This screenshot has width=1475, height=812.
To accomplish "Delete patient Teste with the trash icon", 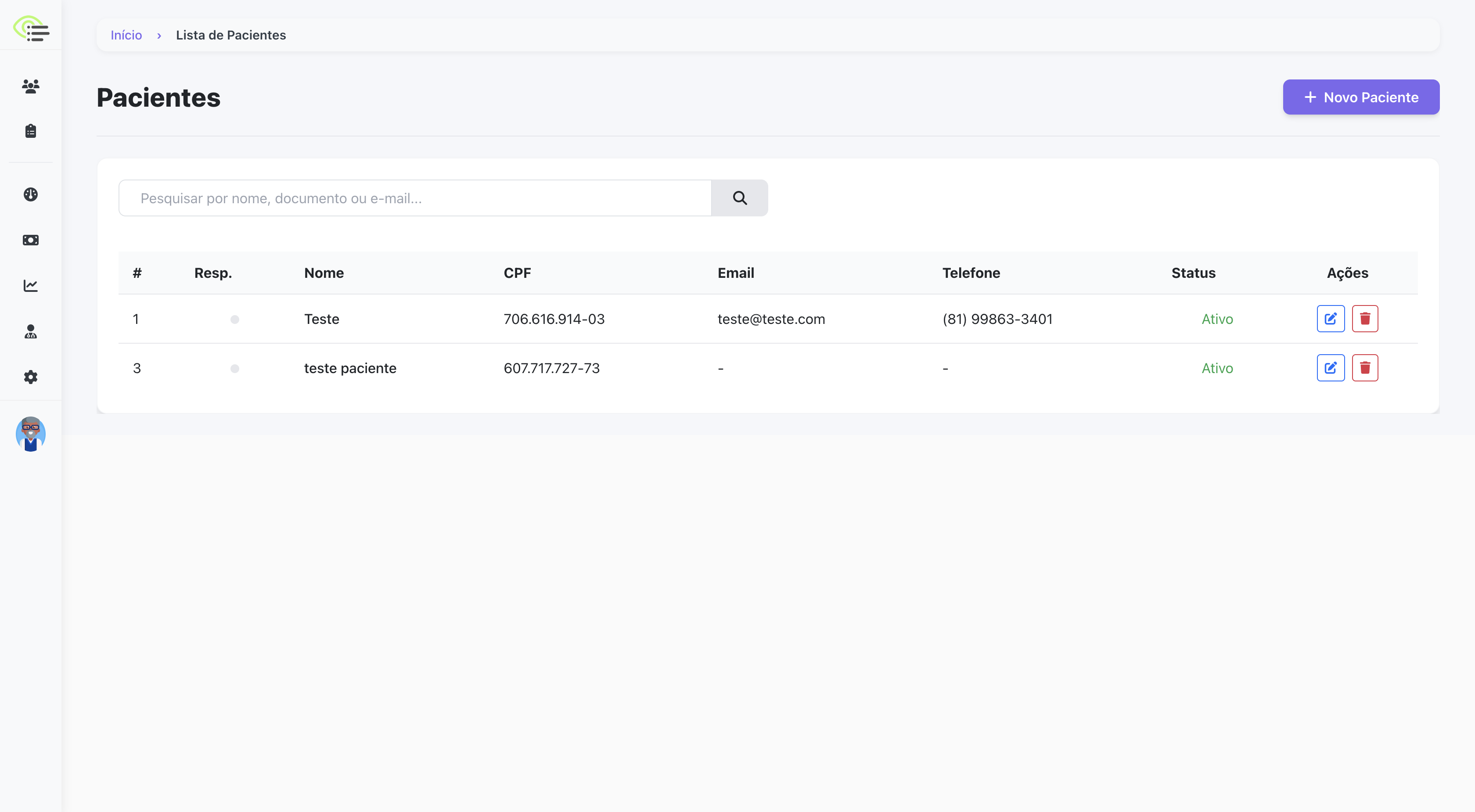I will 1364,319.
